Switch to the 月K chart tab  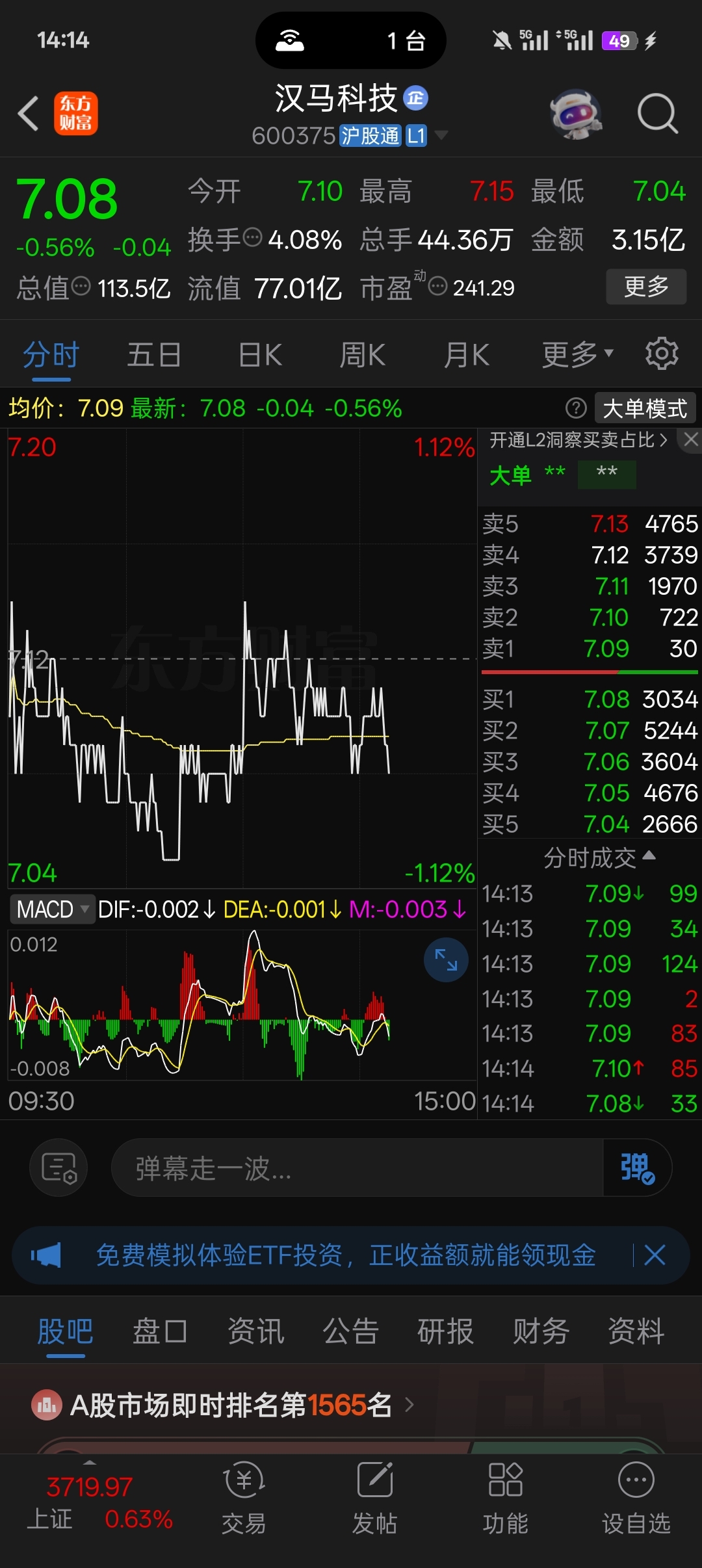tap(467, 355)
